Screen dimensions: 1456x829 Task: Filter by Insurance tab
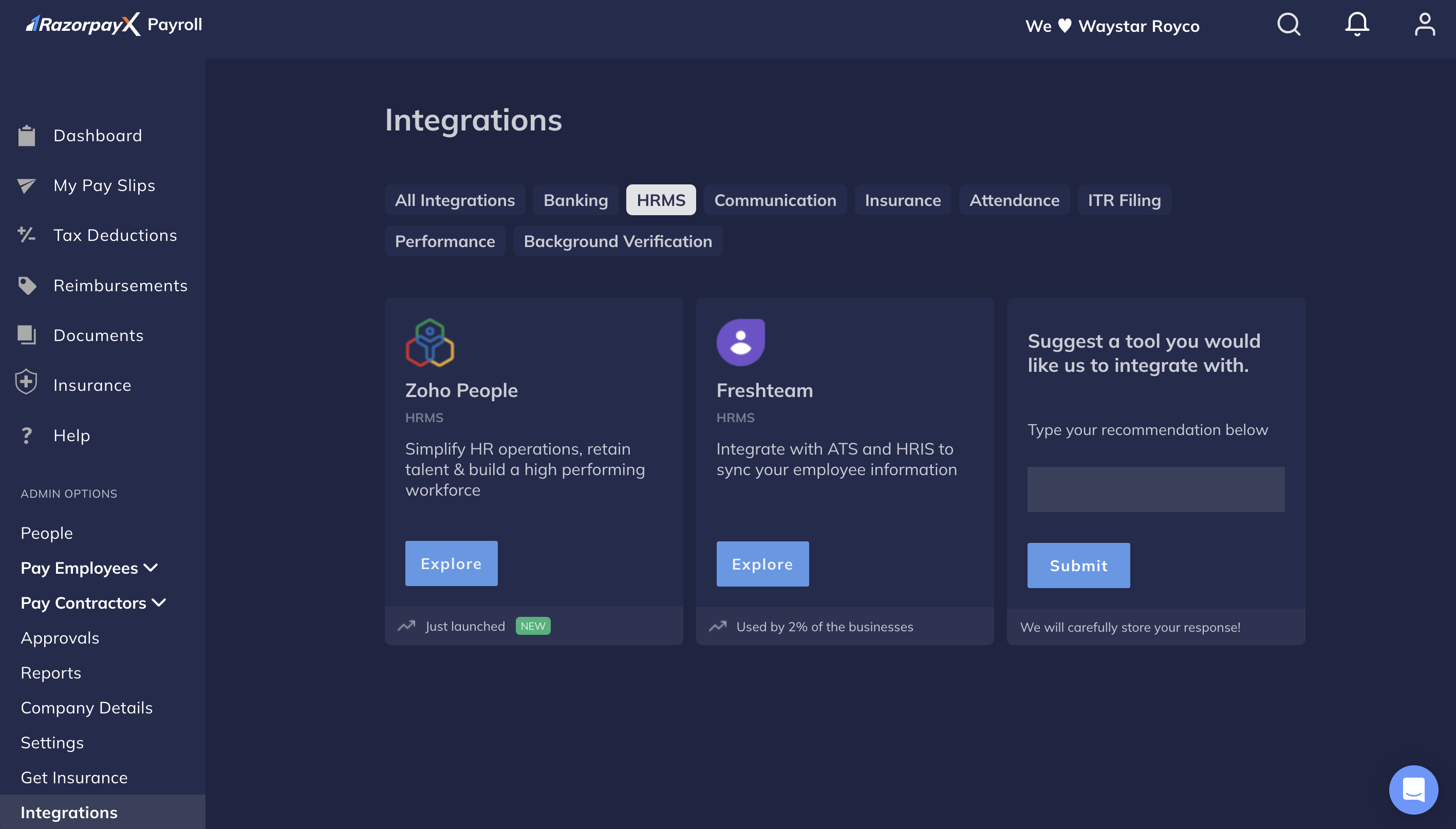click(903, 200)
